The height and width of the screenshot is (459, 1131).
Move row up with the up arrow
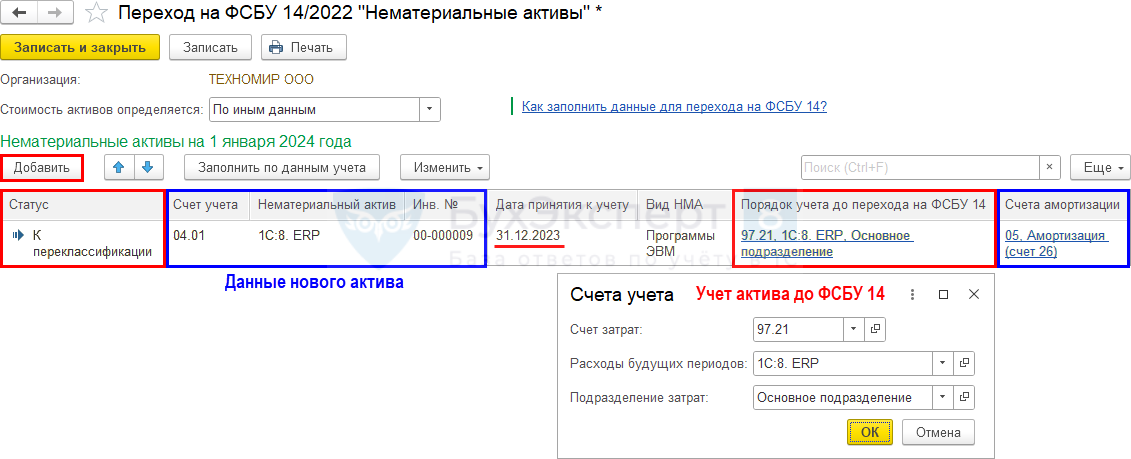(x=118, y=168)
